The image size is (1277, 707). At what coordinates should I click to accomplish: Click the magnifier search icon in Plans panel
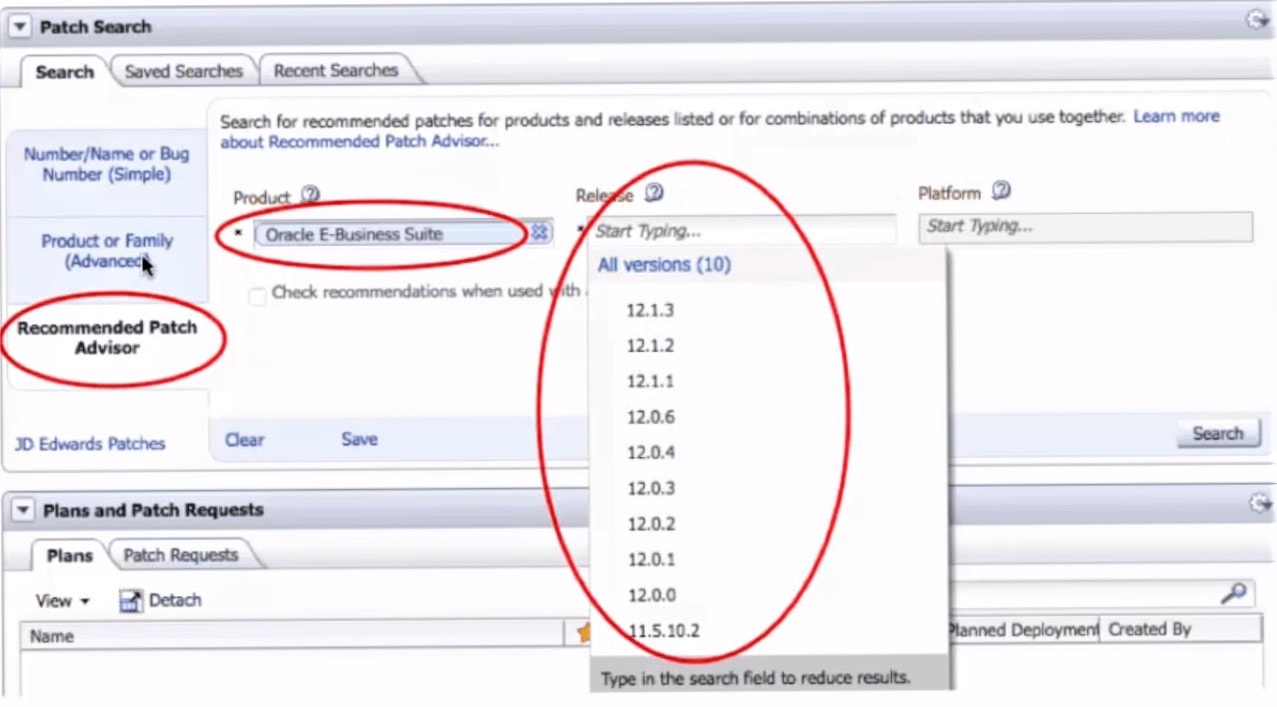(x=1235, y=594)
